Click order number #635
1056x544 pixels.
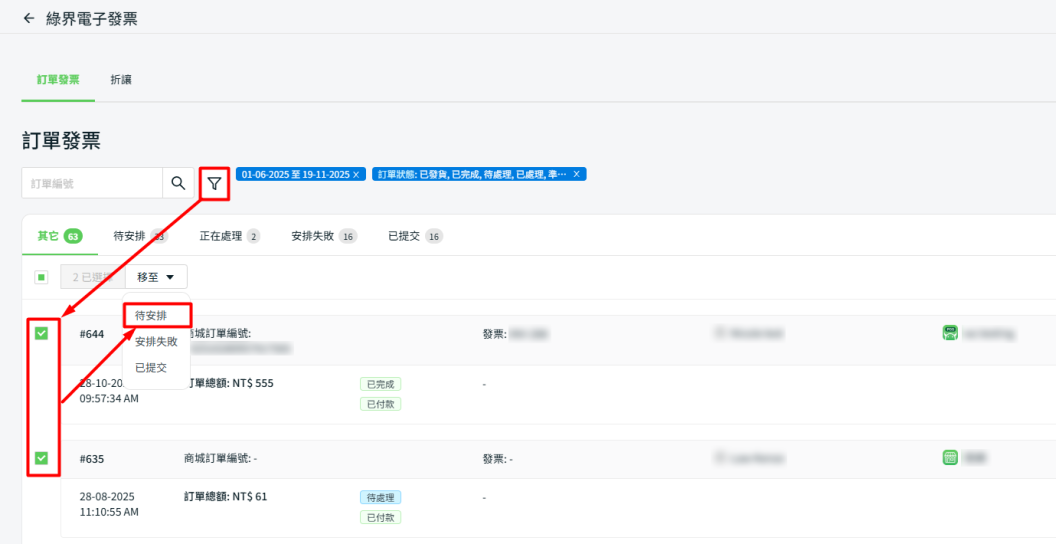[92, 459]
